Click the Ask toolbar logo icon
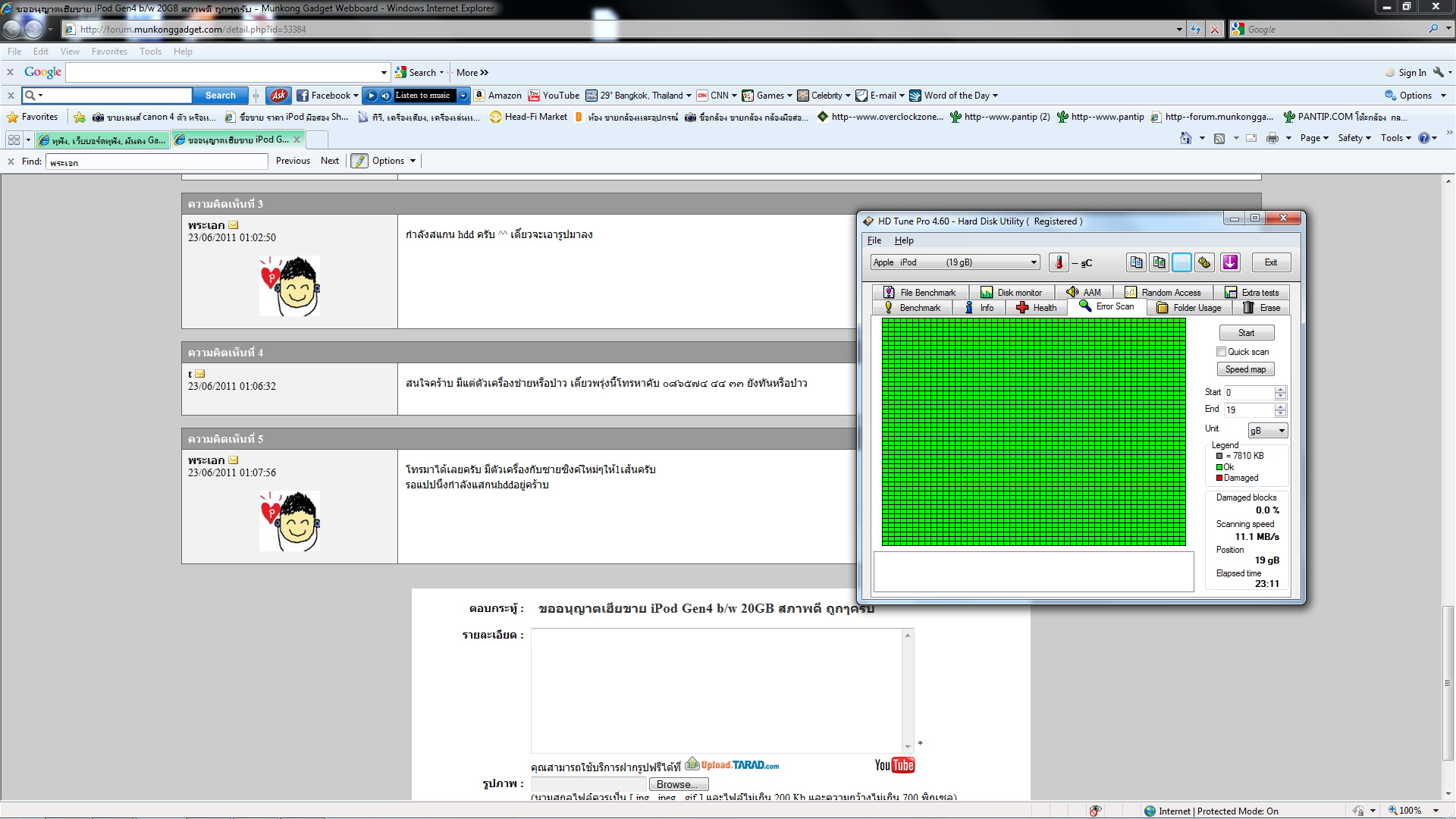 (x=278, y=96)
